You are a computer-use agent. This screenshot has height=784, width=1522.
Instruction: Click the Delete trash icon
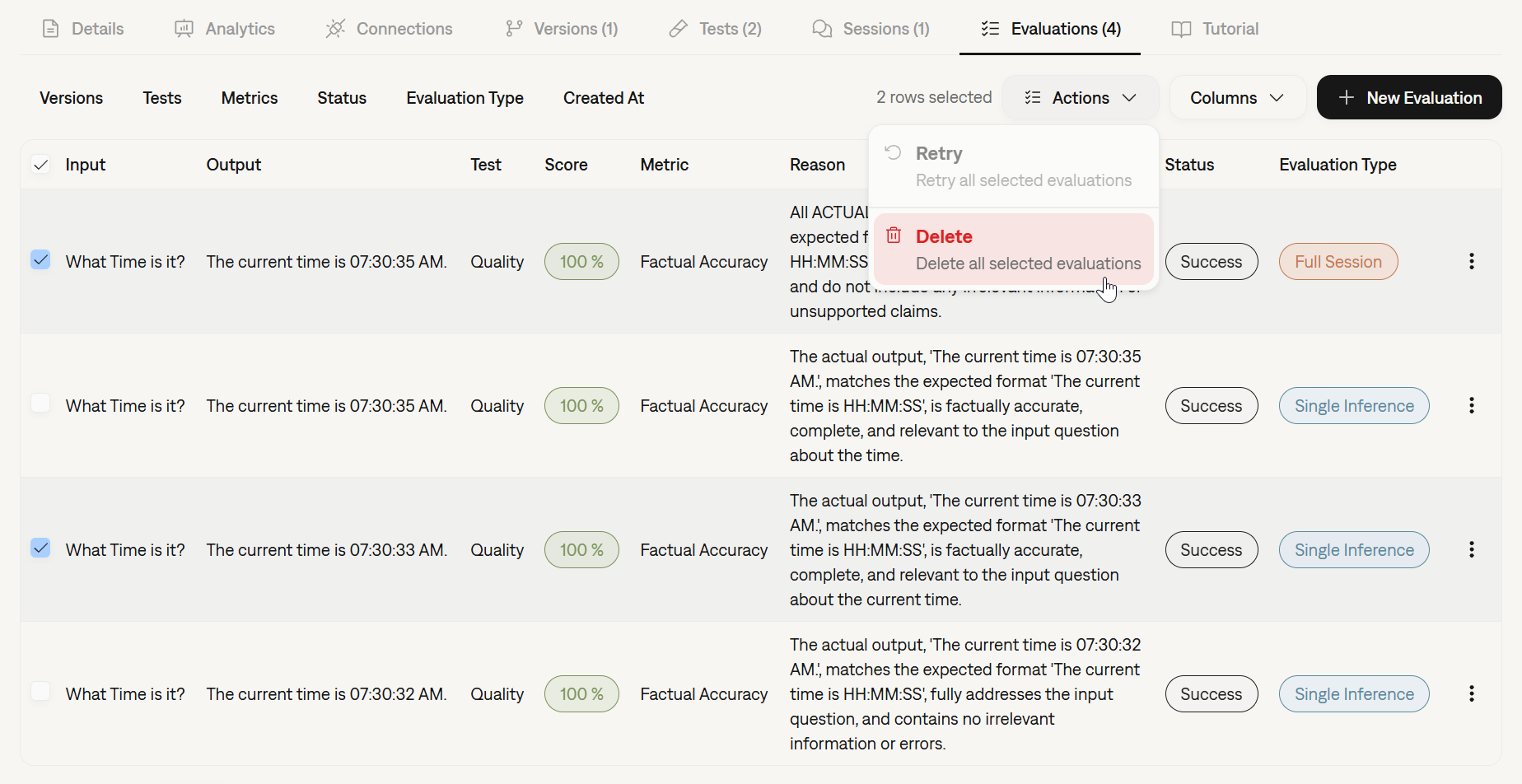(894, 235)
